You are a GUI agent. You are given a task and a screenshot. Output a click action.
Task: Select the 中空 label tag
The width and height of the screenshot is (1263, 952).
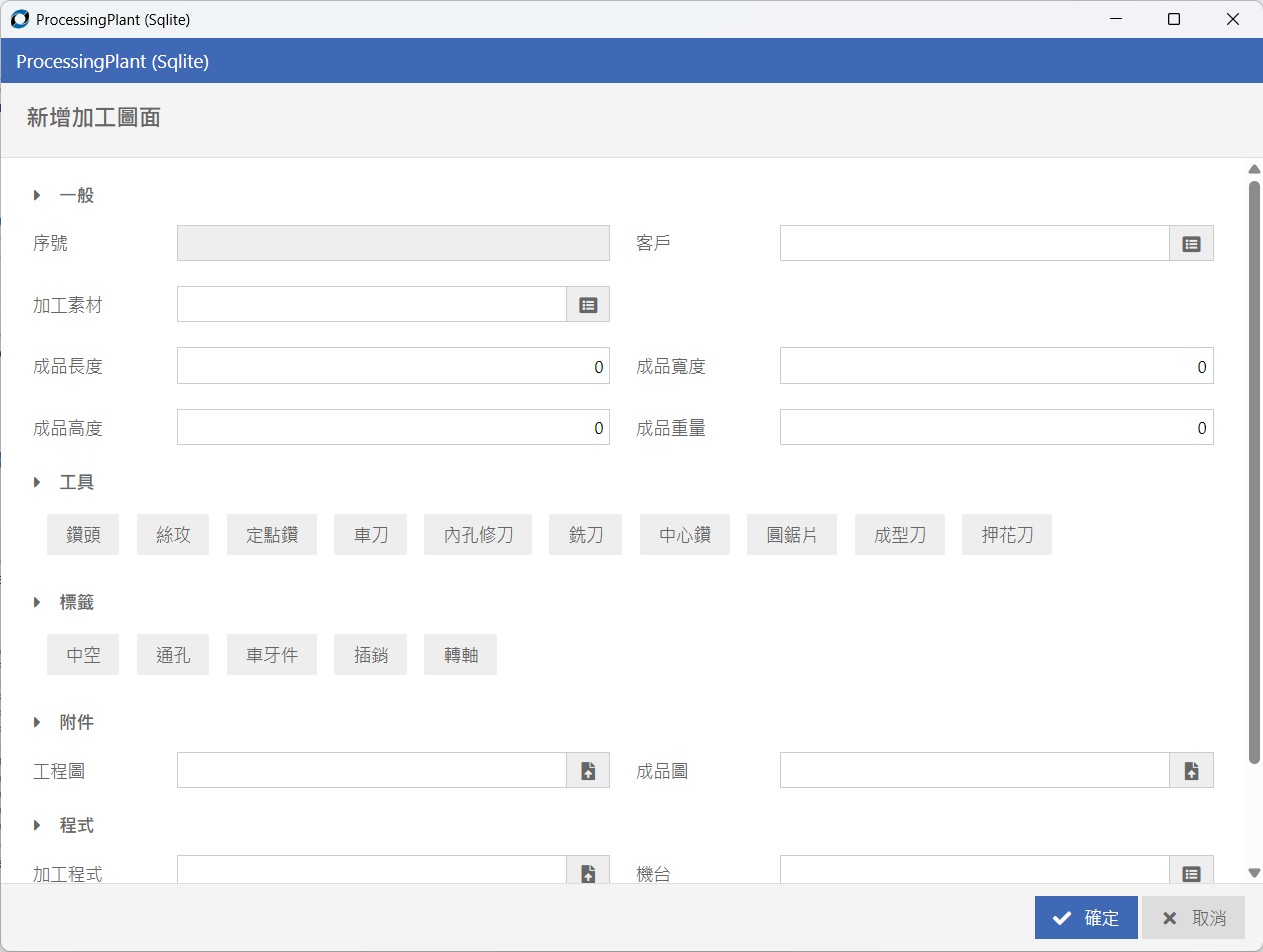coord(83,655)
